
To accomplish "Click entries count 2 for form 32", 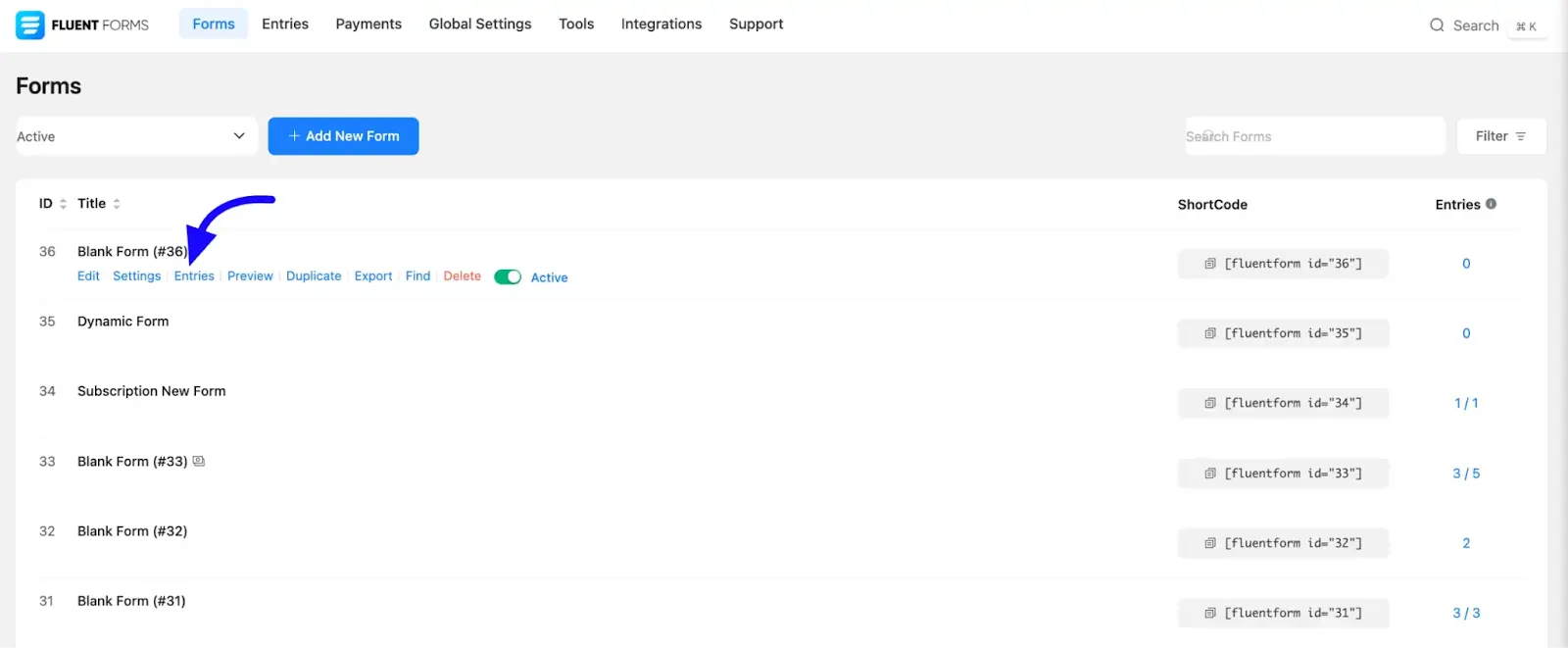I will coord(1466,543).
